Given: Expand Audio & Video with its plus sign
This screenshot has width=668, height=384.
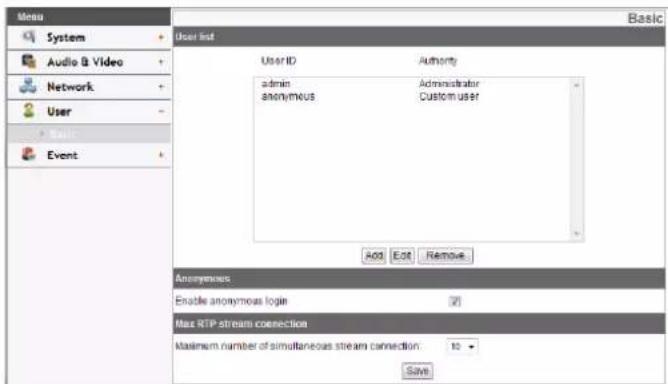Looking at the screenshot, I should 161,62.
